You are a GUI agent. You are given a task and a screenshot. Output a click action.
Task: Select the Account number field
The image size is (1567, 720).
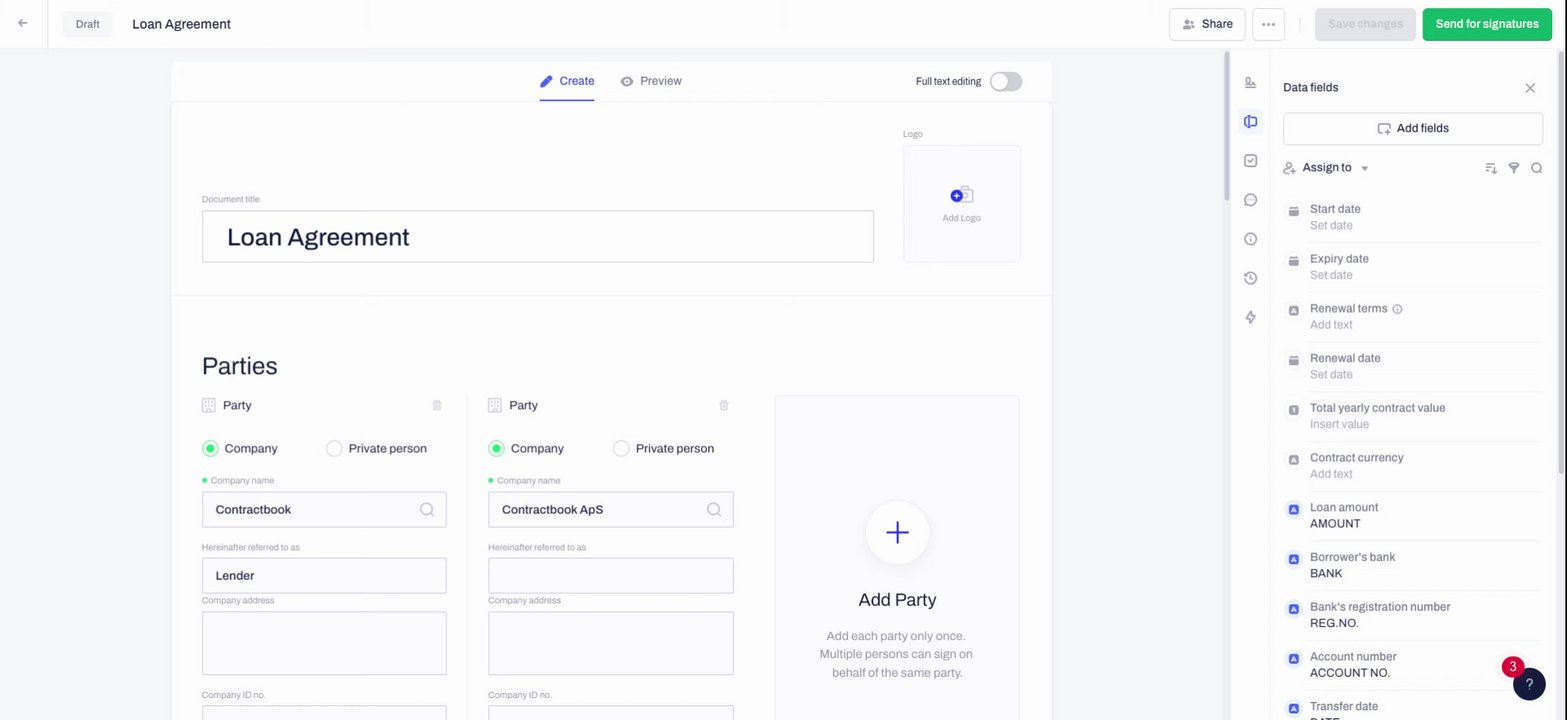[x=1413, y=665]
